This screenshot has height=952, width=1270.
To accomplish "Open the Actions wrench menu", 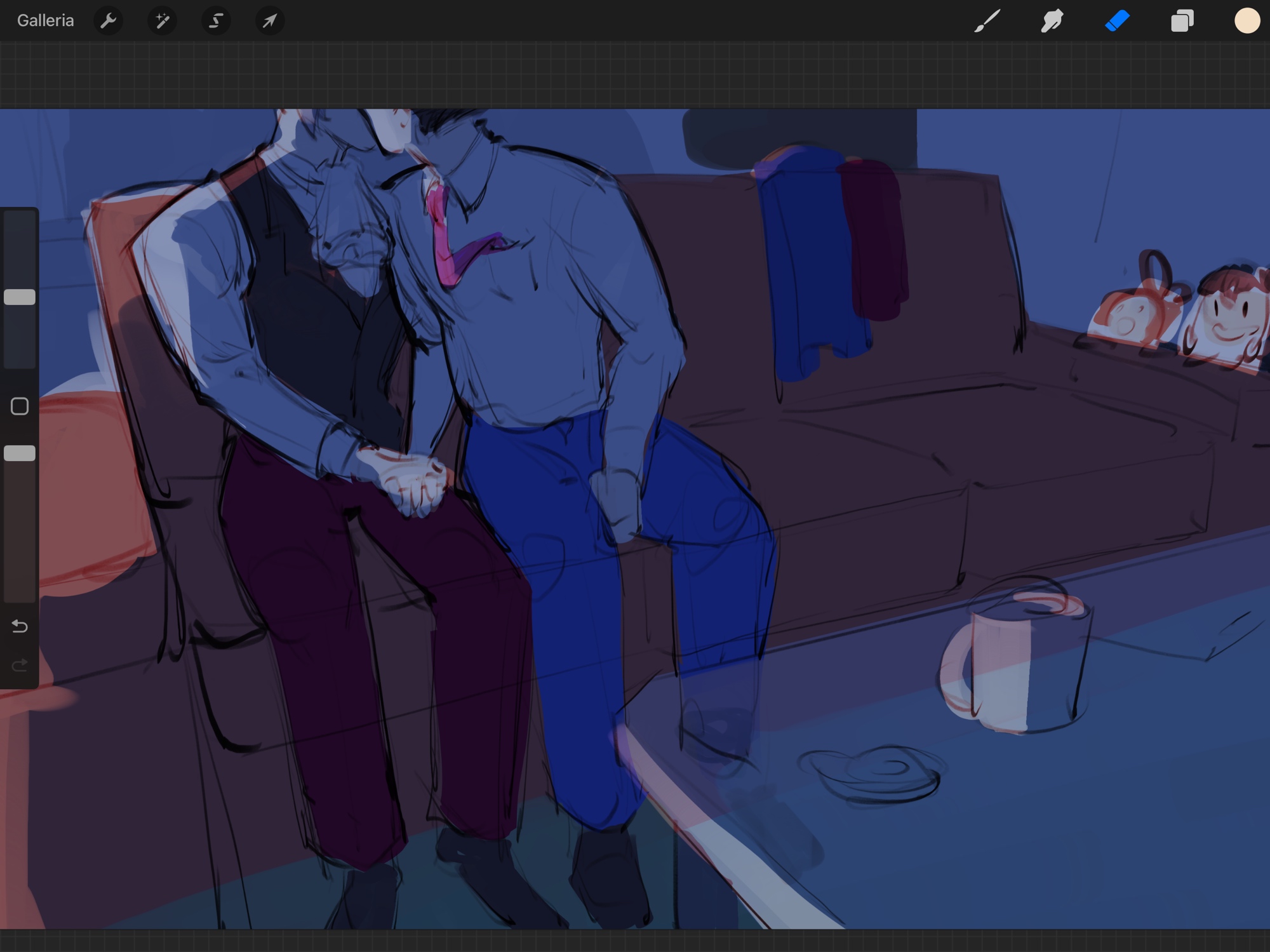I will click(x=109, y=21).
